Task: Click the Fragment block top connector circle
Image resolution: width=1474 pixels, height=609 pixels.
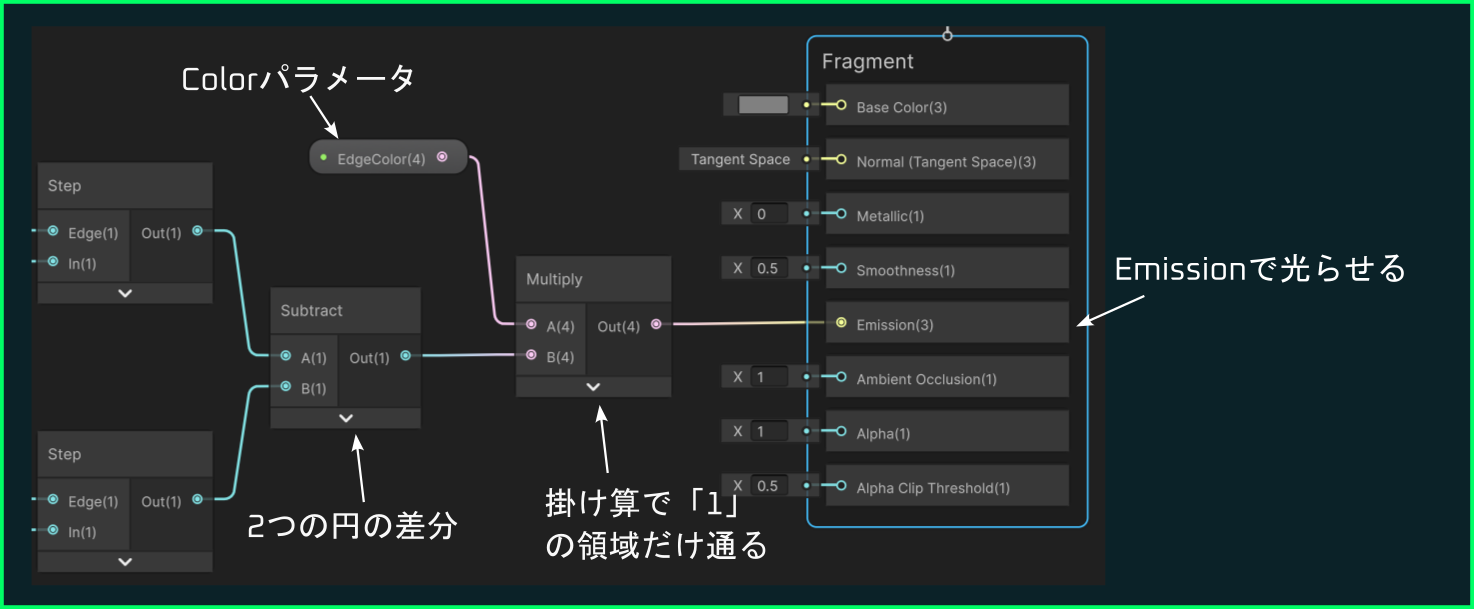Action: point(947,36)
